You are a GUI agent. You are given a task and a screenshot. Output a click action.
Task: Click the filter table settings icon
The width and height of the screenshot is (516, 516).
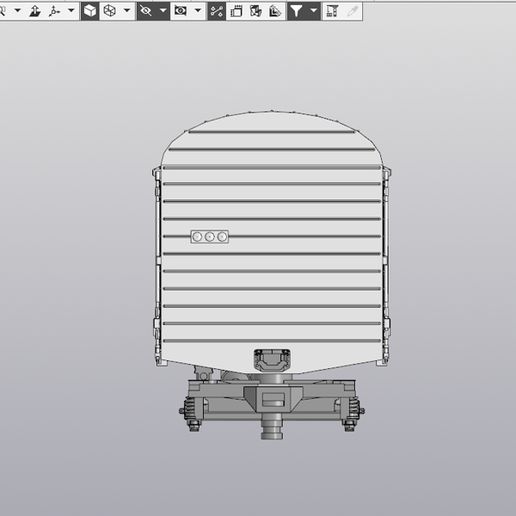point(332,11)
